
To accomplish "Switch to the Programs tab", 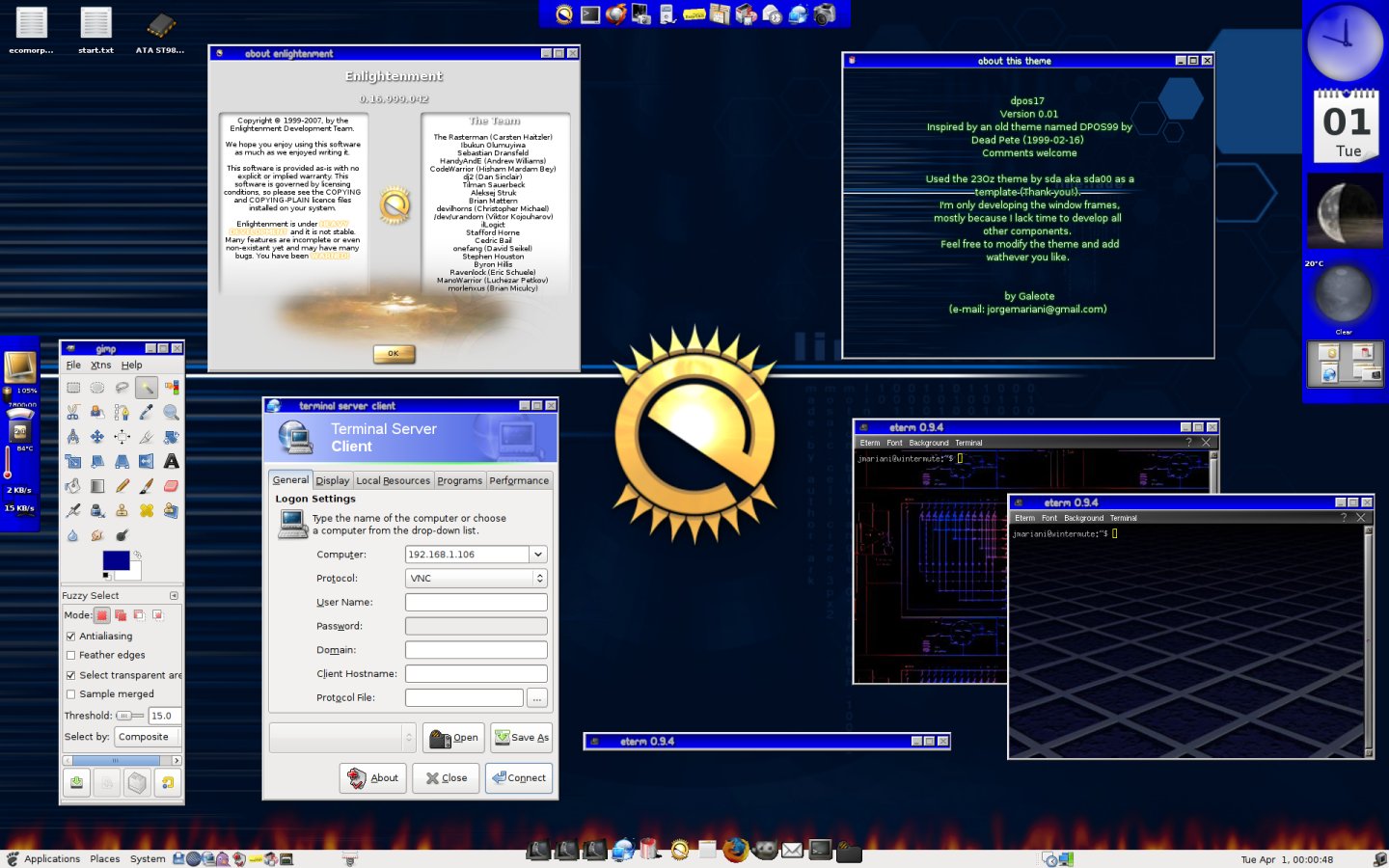I will tap(459, 480).
